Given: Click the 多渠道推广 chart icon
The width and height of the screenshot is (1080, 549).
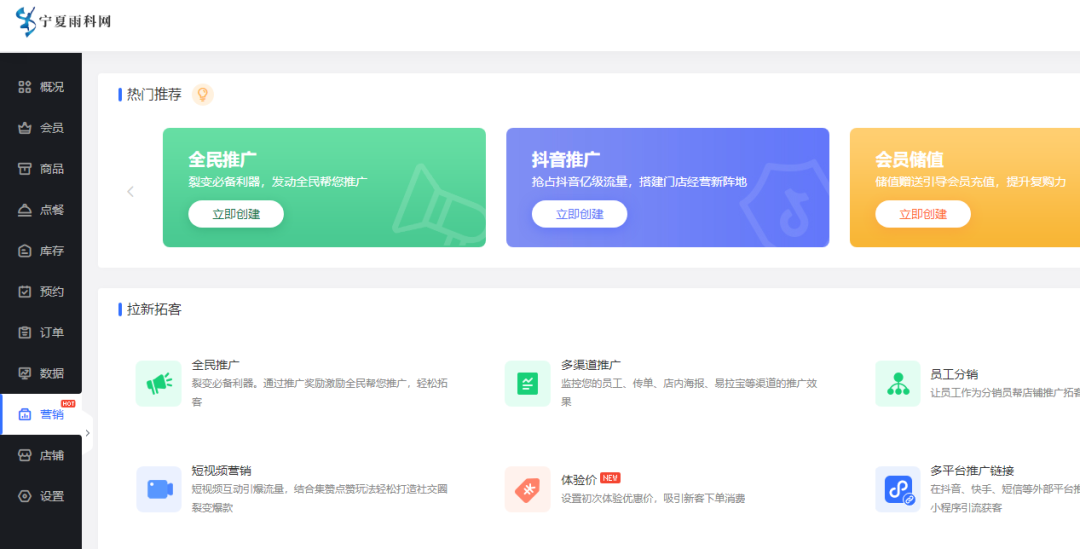Looking at the screenshot, I should click(x=528, y=383).
